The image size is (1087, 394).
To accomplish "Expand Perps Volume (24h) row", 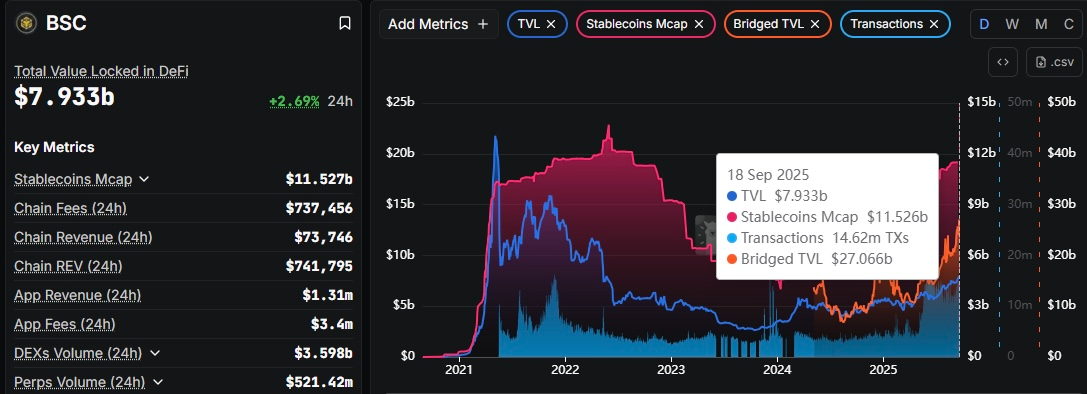I will (157, 382).
